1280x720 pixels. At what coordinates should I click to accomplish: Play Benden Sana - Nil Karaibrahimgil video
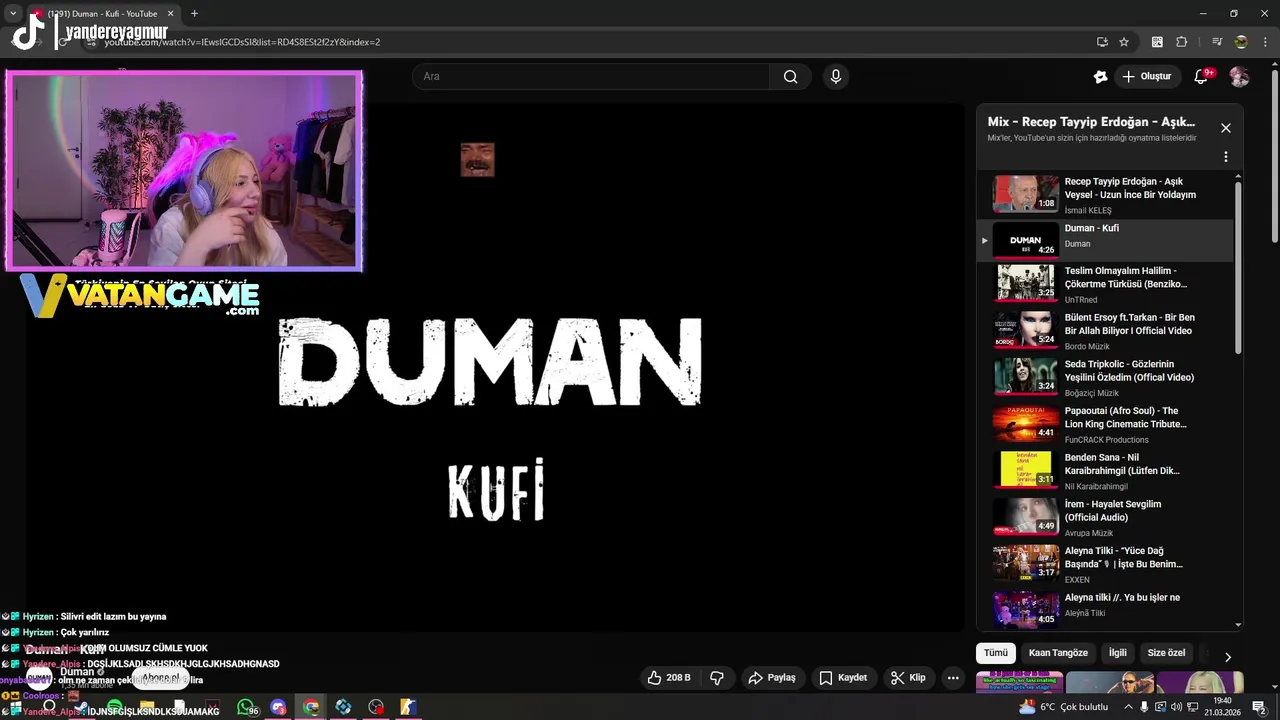[1107, 470]
